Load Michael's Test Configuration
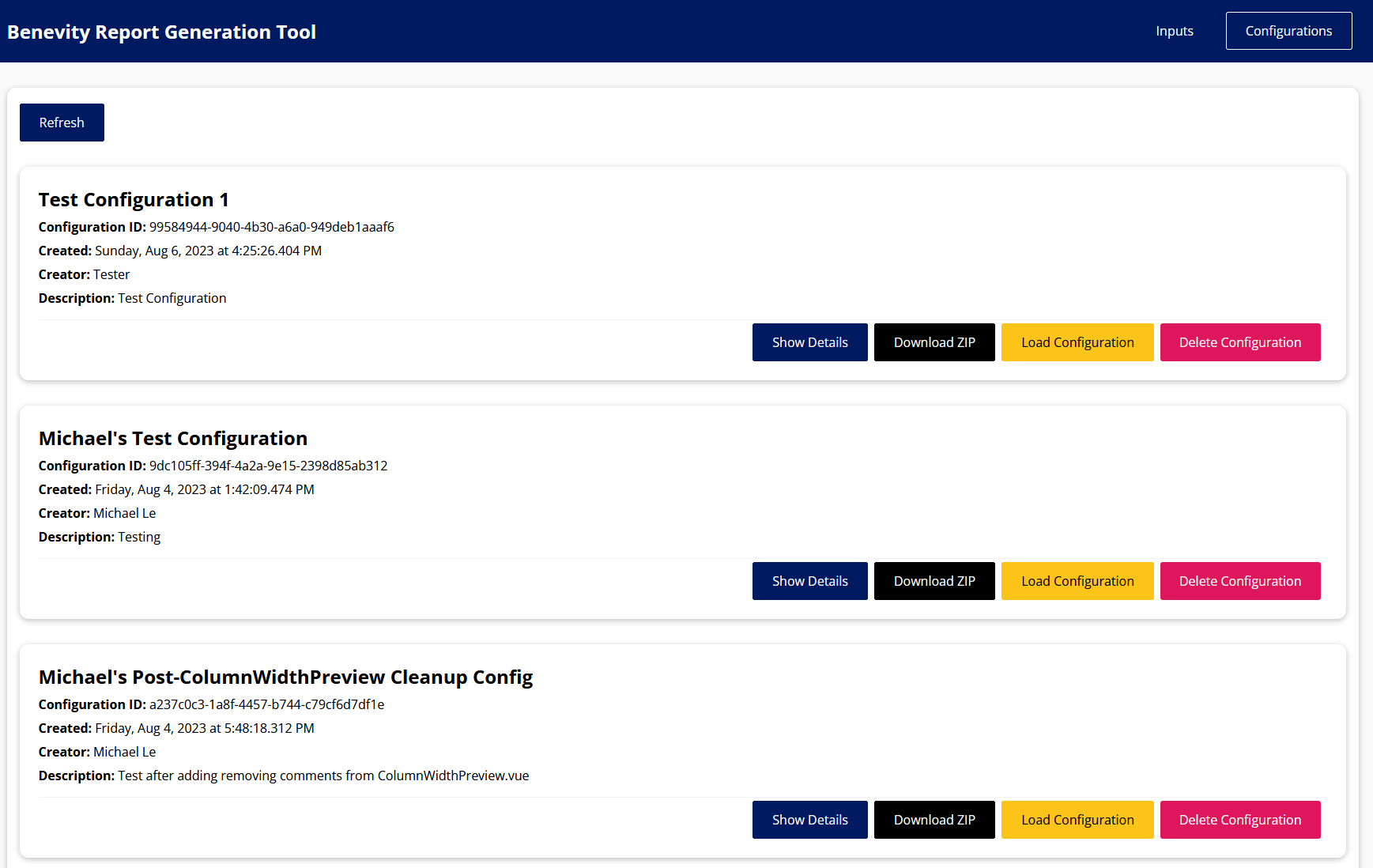This screenshot has height=868, width=1373. [x=1077, y=581]
